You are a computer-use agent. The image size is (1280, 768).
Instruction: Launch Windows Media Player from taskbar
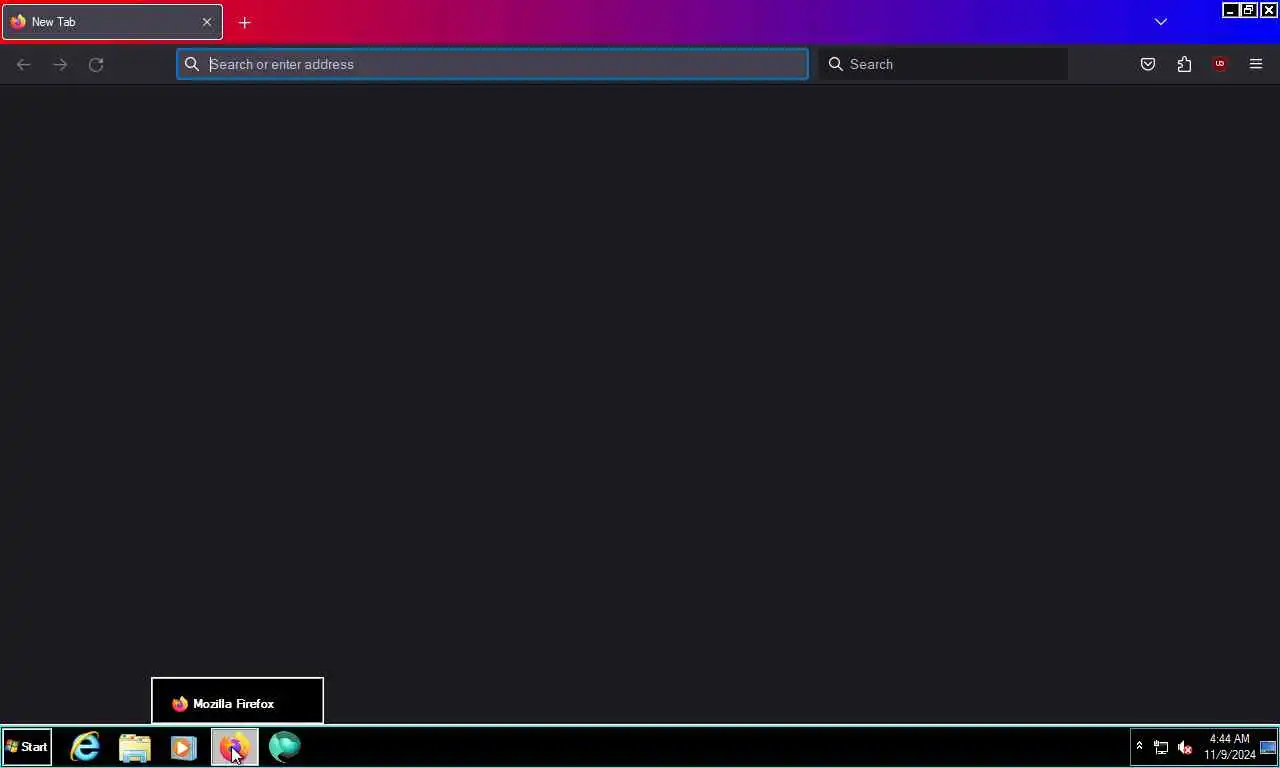point(184,747)
